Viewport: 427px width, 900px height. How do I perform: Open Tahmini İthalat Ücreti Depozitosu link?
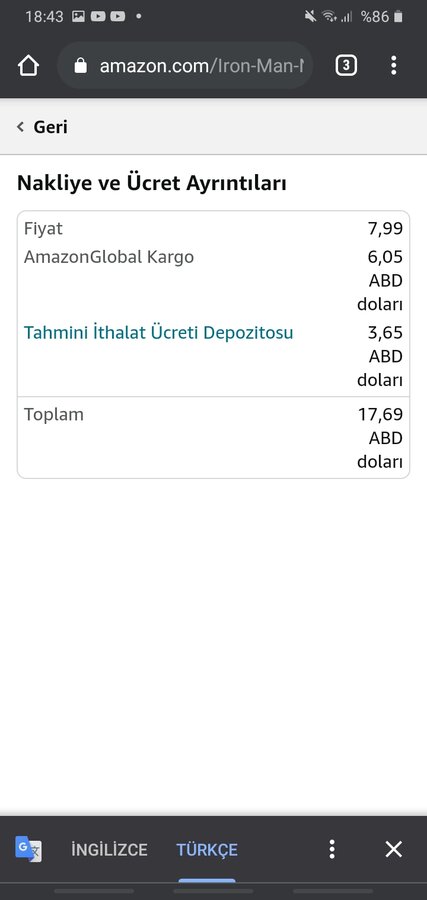coord(158,333)
